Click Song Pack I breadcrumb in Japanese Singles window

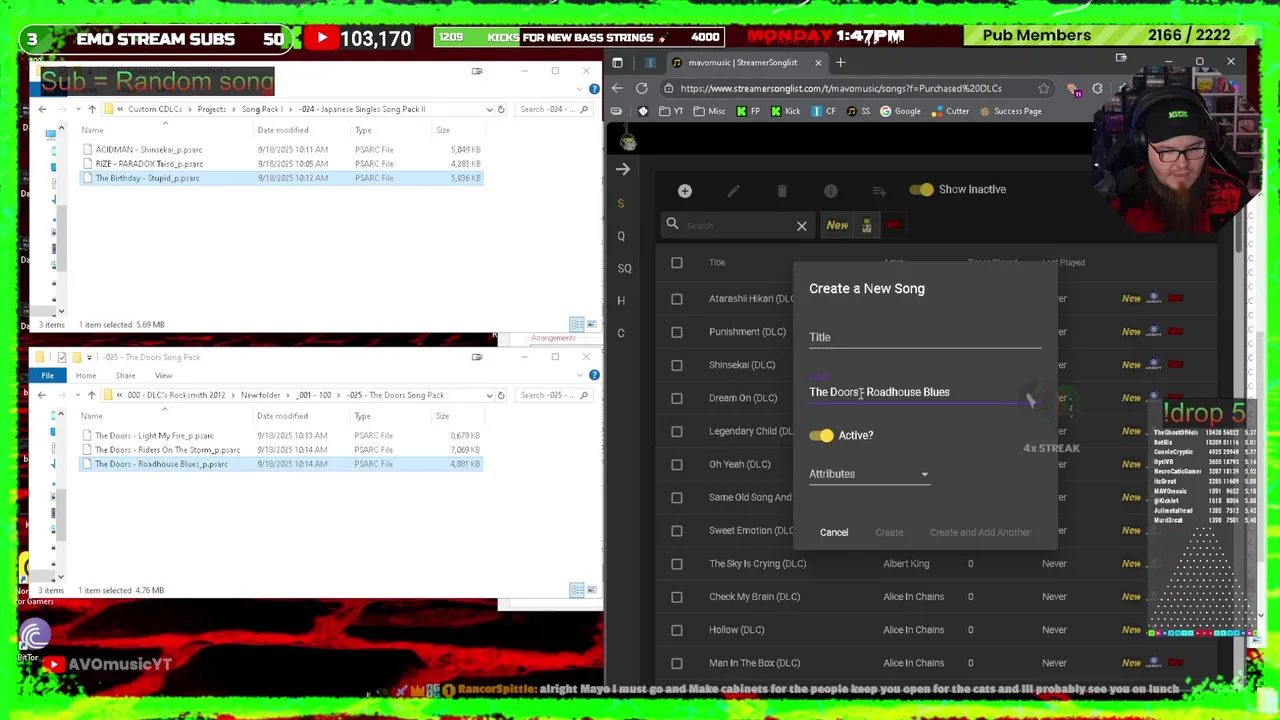pyautogui.click(x=262, y=109)
